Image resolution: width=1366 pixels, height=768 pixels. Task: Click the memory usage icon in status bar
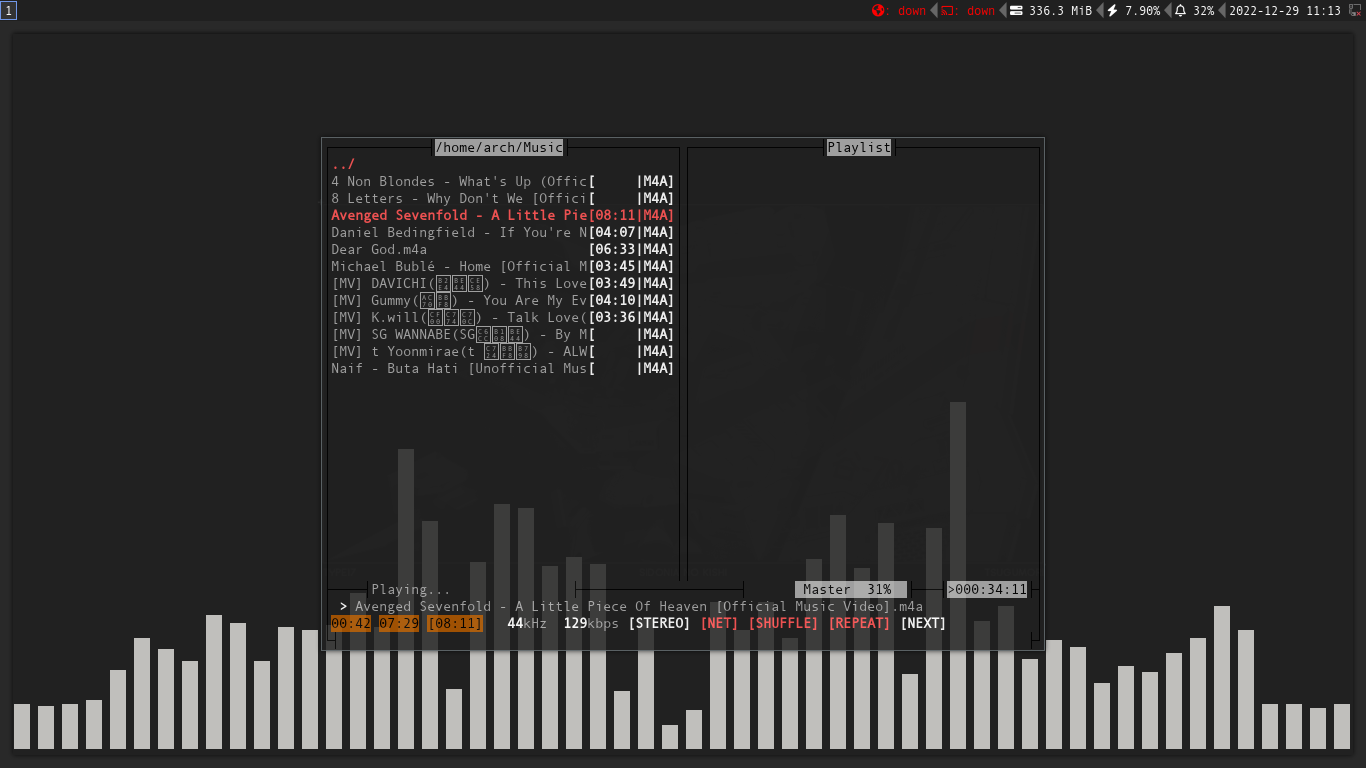coord(1015,11)
